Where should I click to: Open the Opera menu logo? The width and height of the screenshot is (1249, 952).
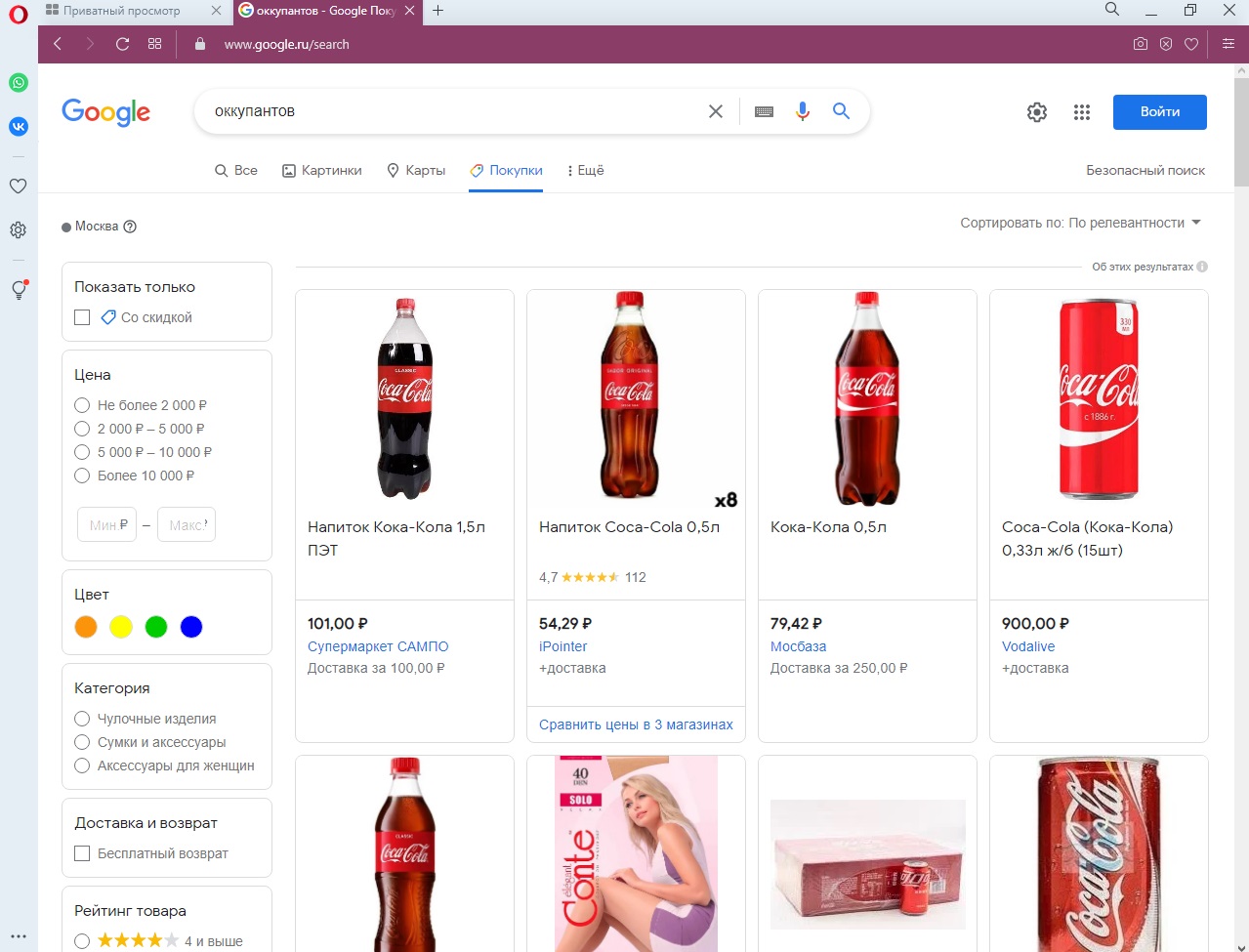coord(18,15)
